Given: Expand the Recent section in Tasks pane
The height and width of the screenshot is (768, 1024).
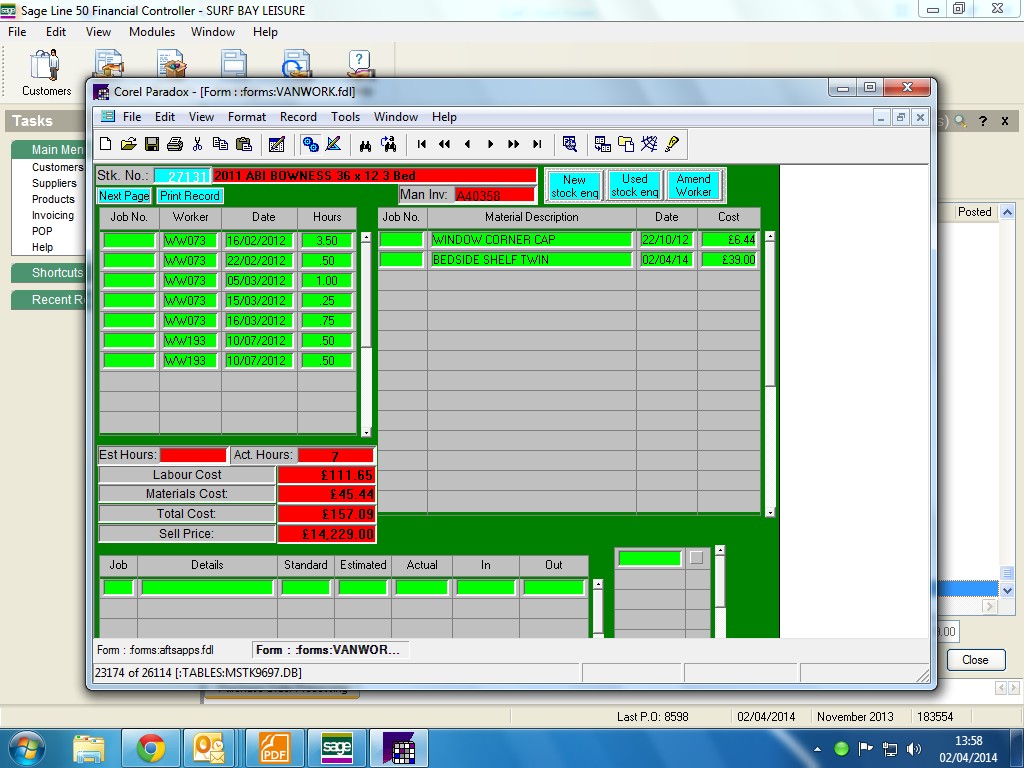Looking at the screenshot, I should [52, 300].
